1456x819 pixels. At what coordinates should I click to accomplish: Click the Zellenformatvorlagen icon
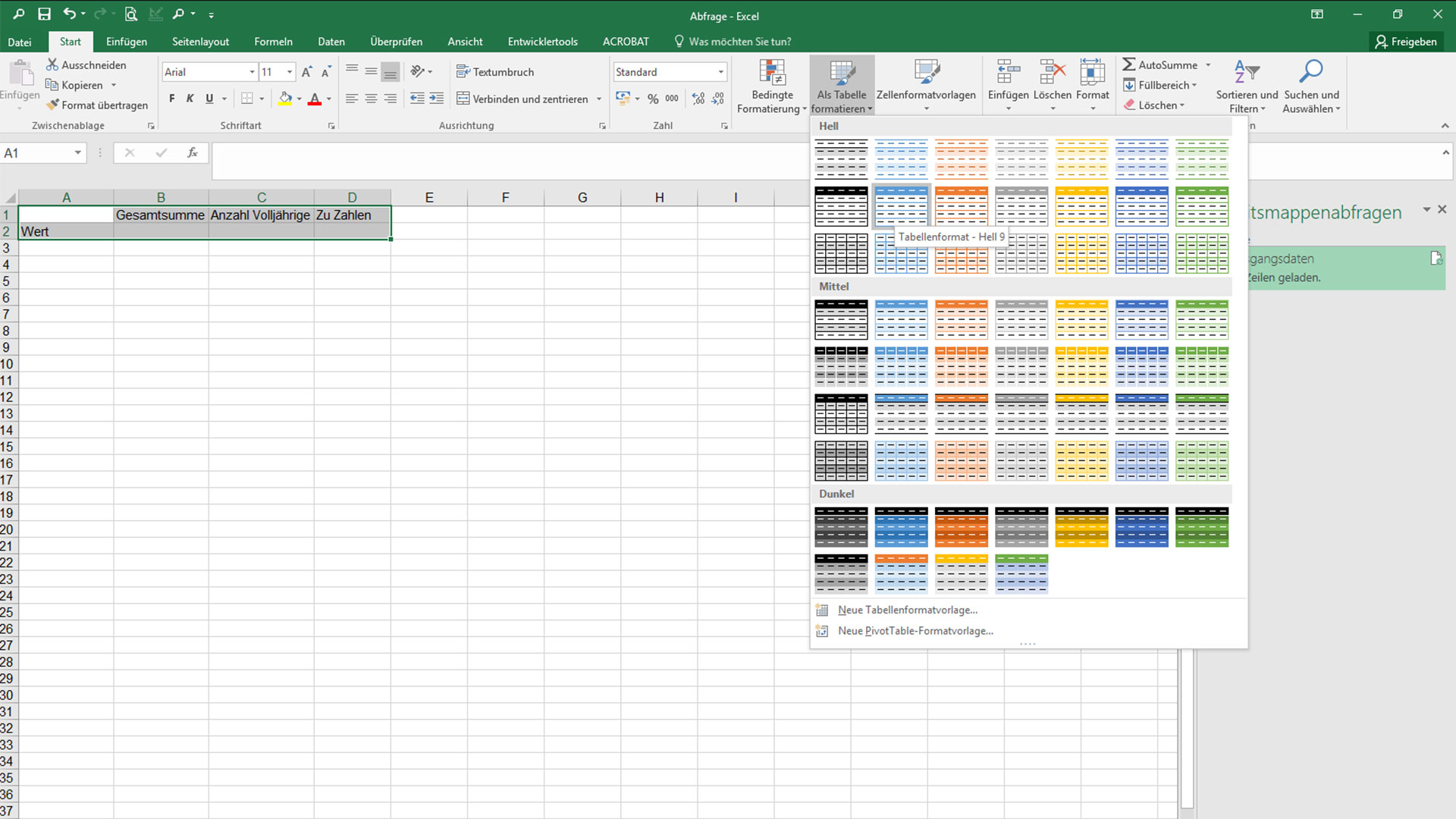(x=927, y=85)
